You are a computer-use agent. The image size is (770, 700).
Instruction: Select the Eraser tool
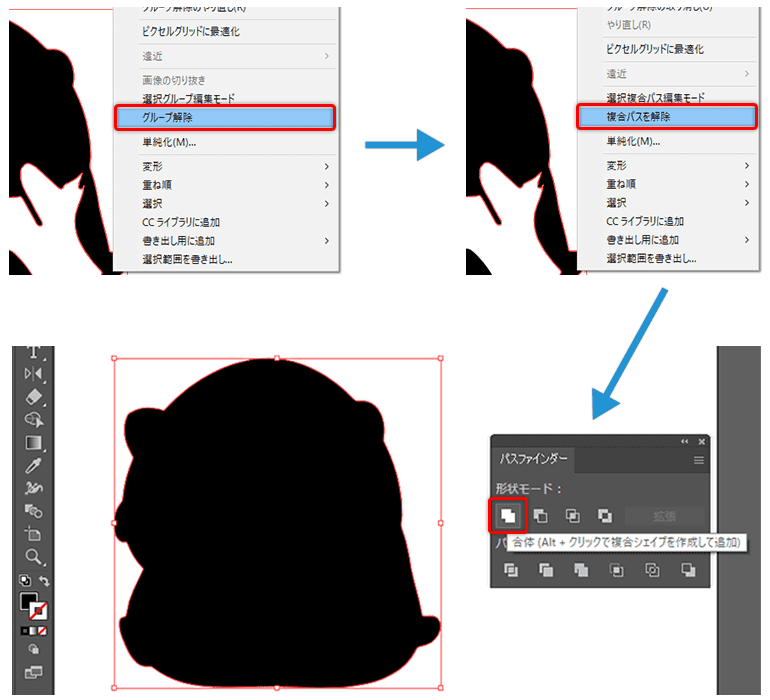pos(33,396)
